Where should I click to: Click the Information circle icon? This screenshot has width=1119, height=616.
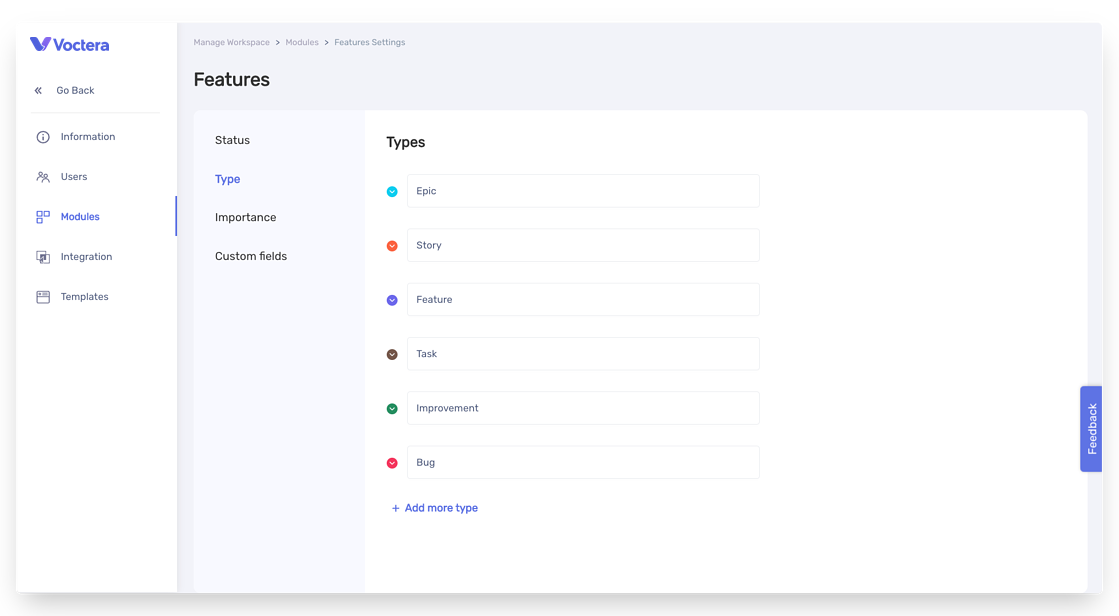[43, 137]
